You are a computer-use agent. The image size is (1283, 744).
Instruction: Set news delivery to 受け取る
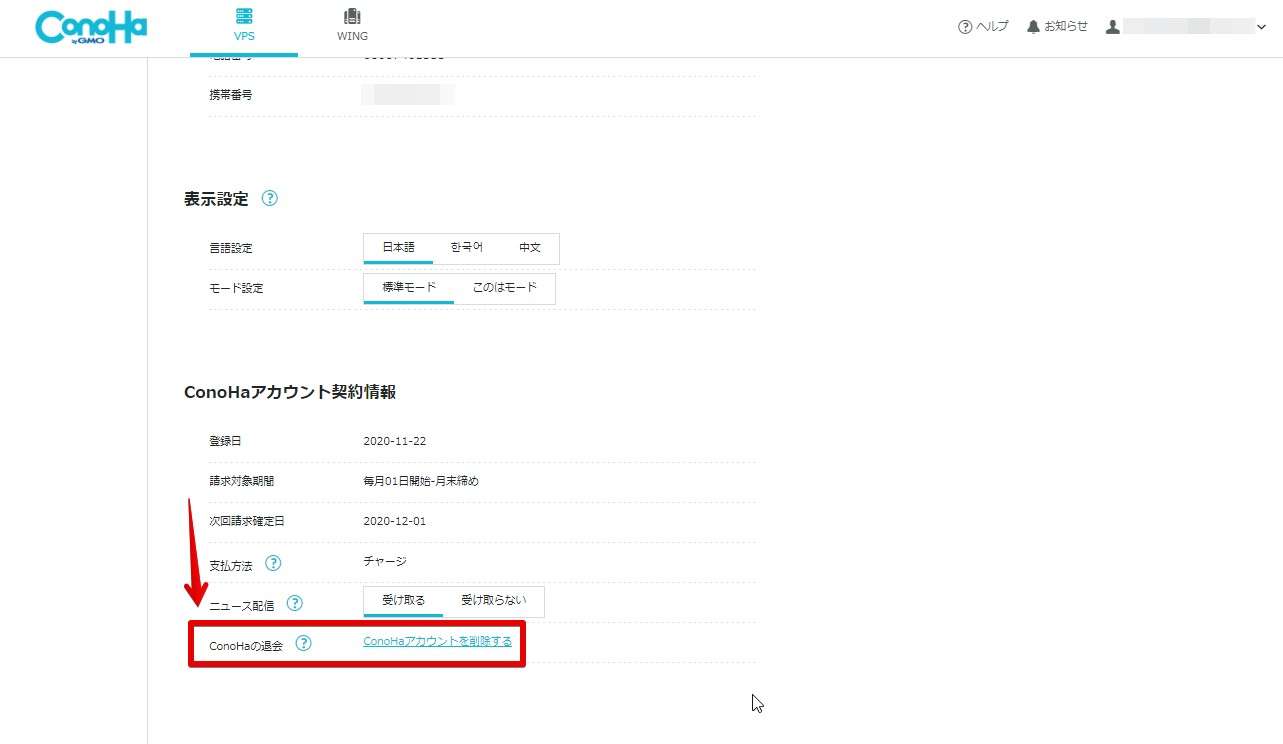tap(403, 601)
